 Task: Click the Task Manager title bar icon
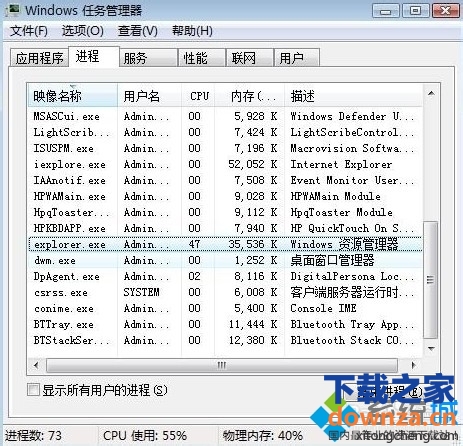13,9
